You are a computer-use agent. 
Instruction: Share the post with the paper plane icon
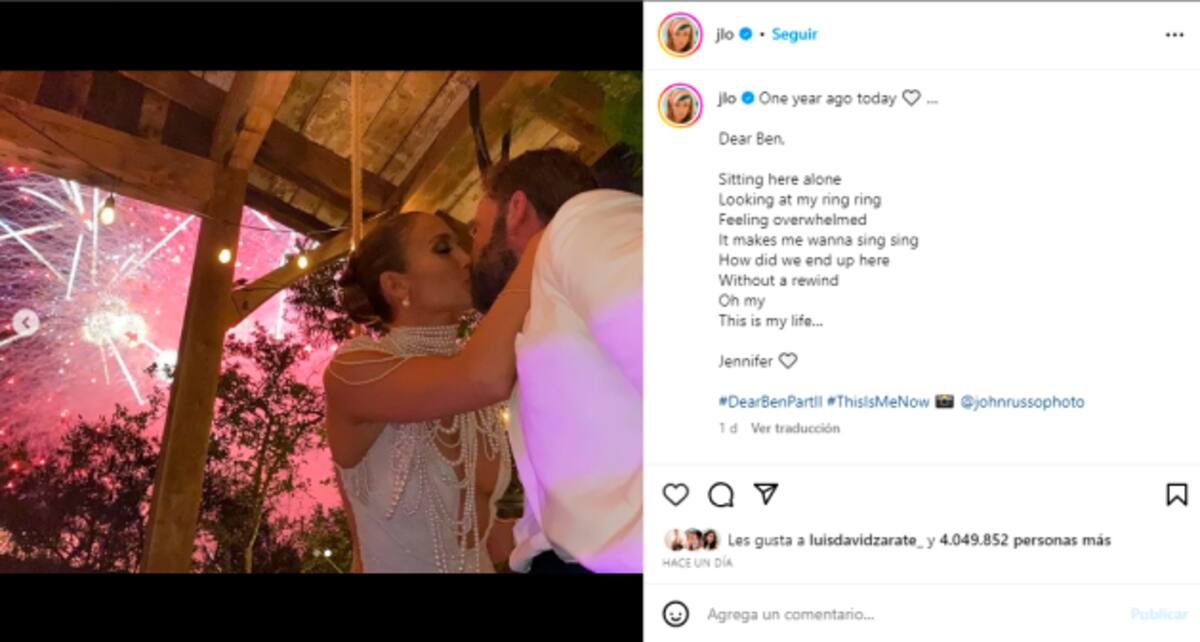(x=766, y=494)
